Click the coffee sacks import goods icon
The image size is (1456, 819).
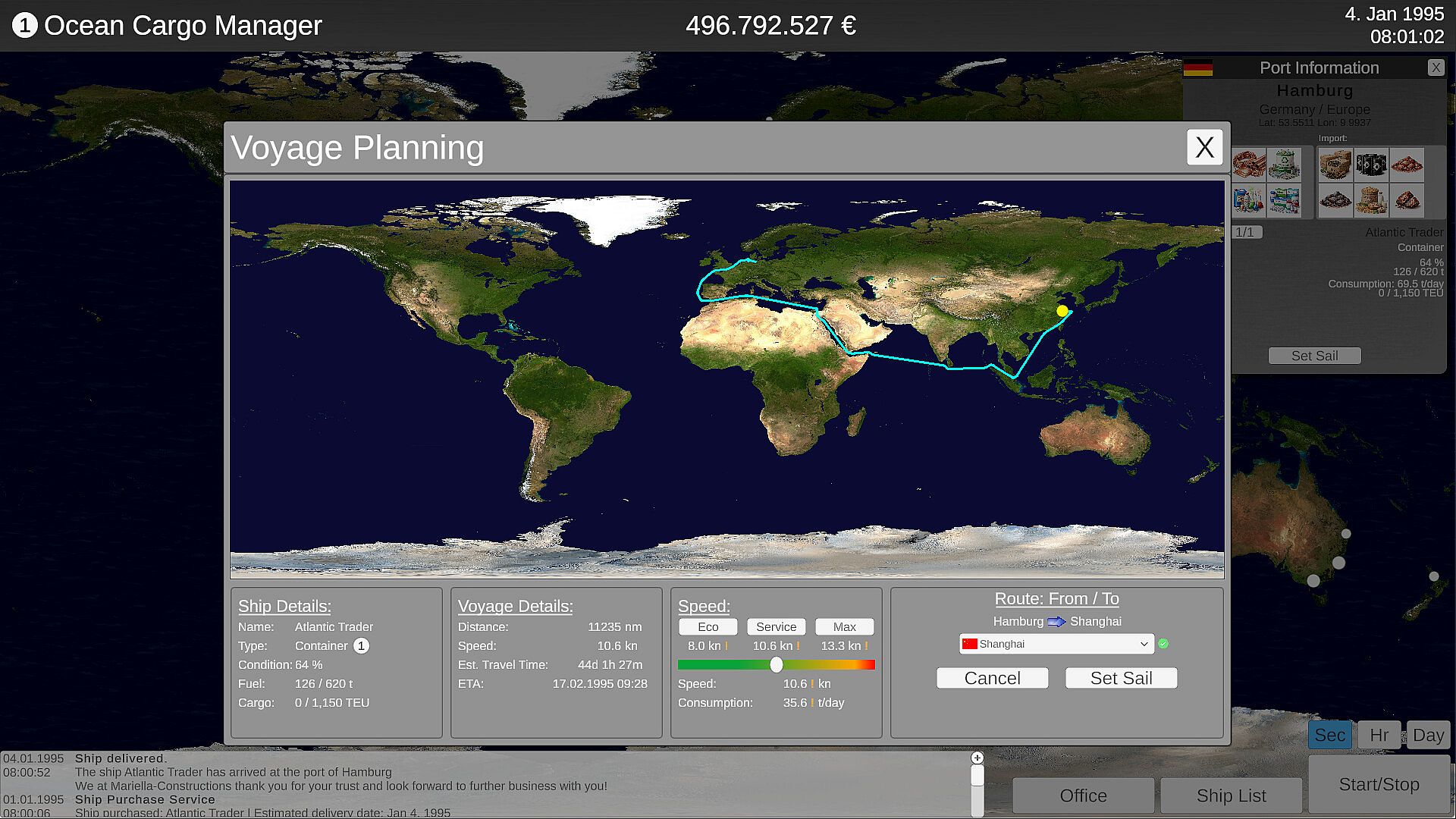click(1335, 165)
